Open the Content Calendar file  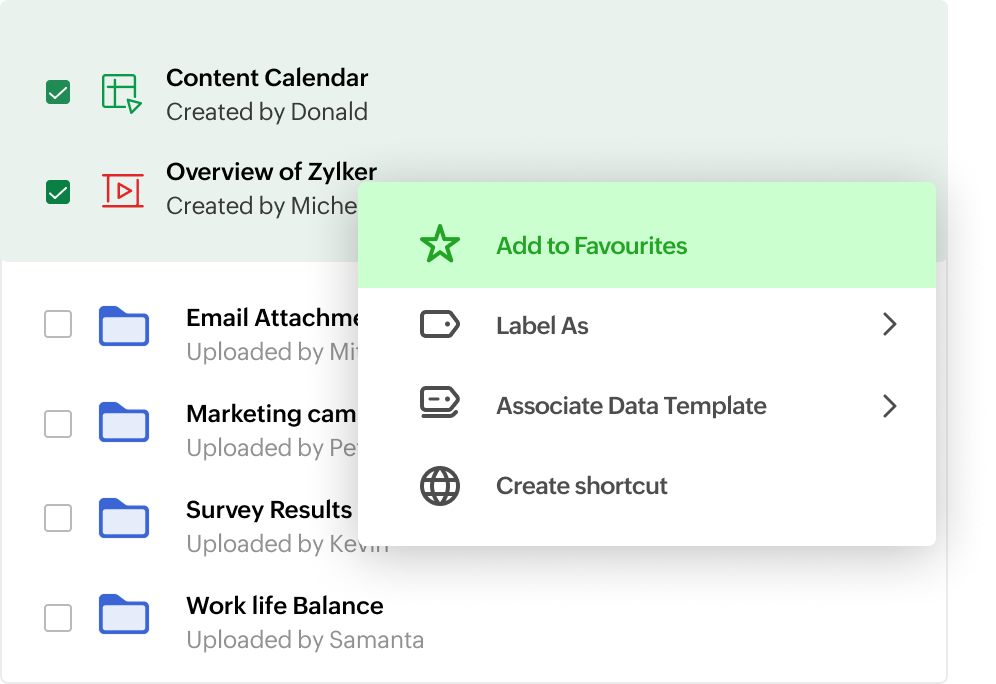(266, 77)
